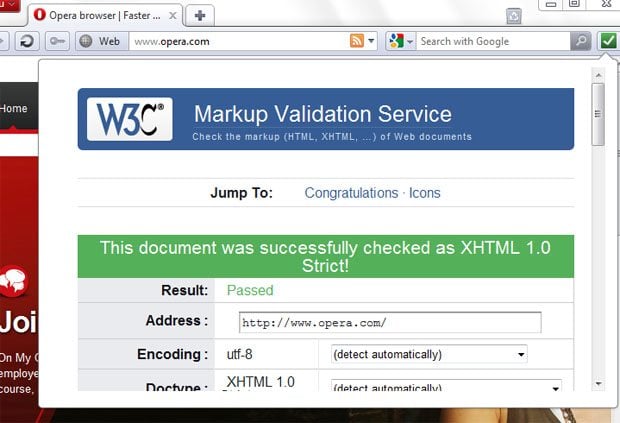Click the magnifier search button

click(580, 41)
